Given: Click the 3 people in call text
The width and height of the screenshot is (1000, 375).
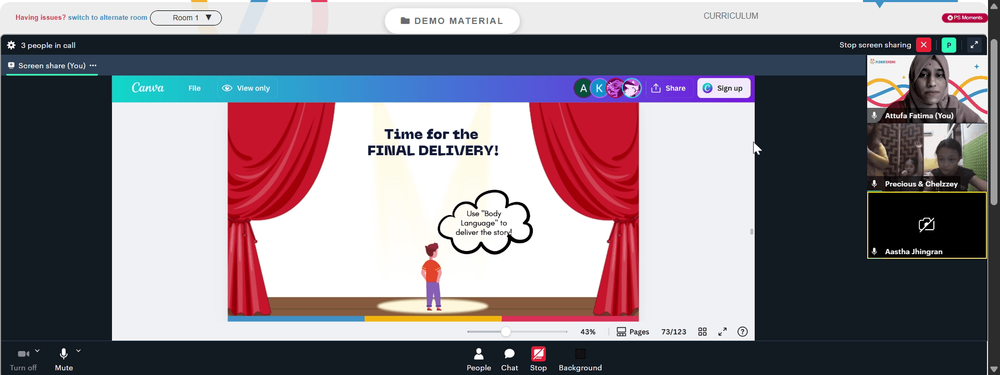Looking at the screenshot, I should point(48,45).
